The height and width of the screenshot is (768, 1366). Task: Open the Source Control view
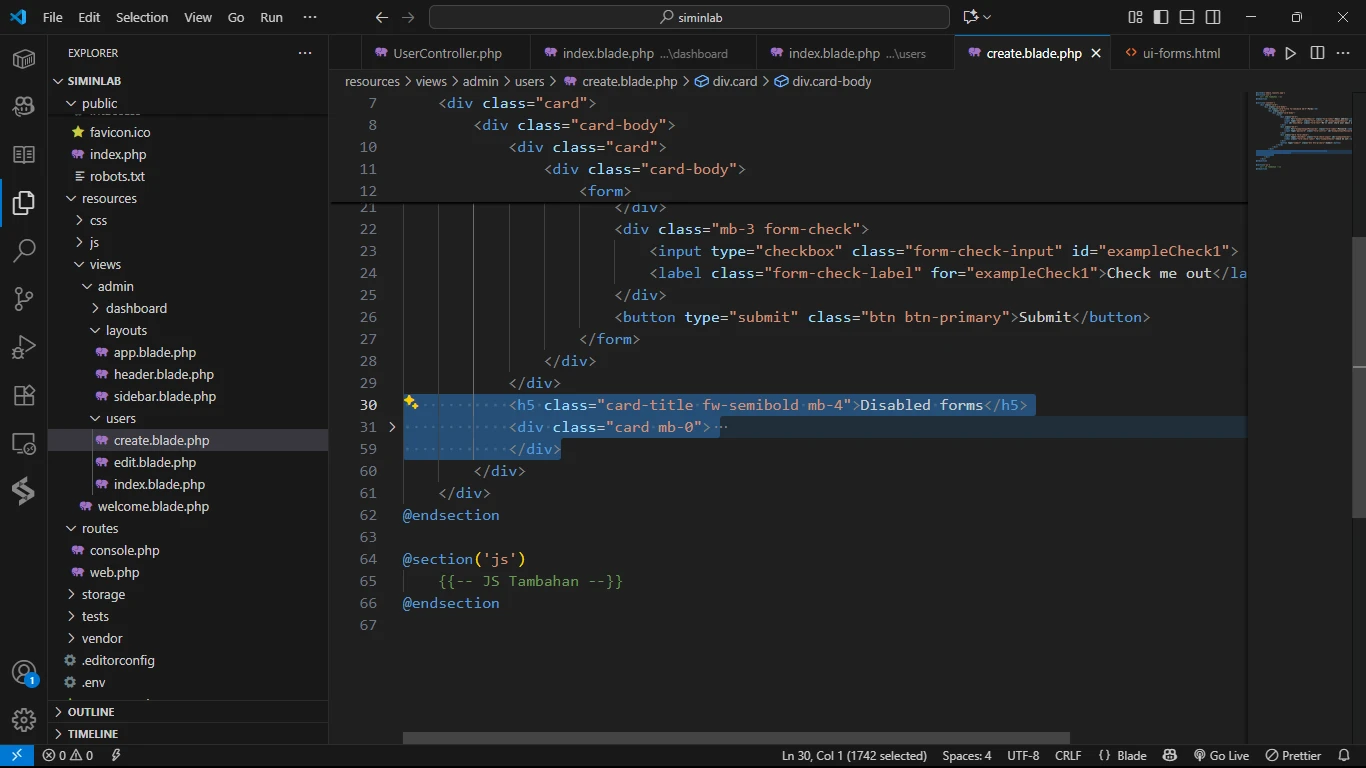coord(24,298)
